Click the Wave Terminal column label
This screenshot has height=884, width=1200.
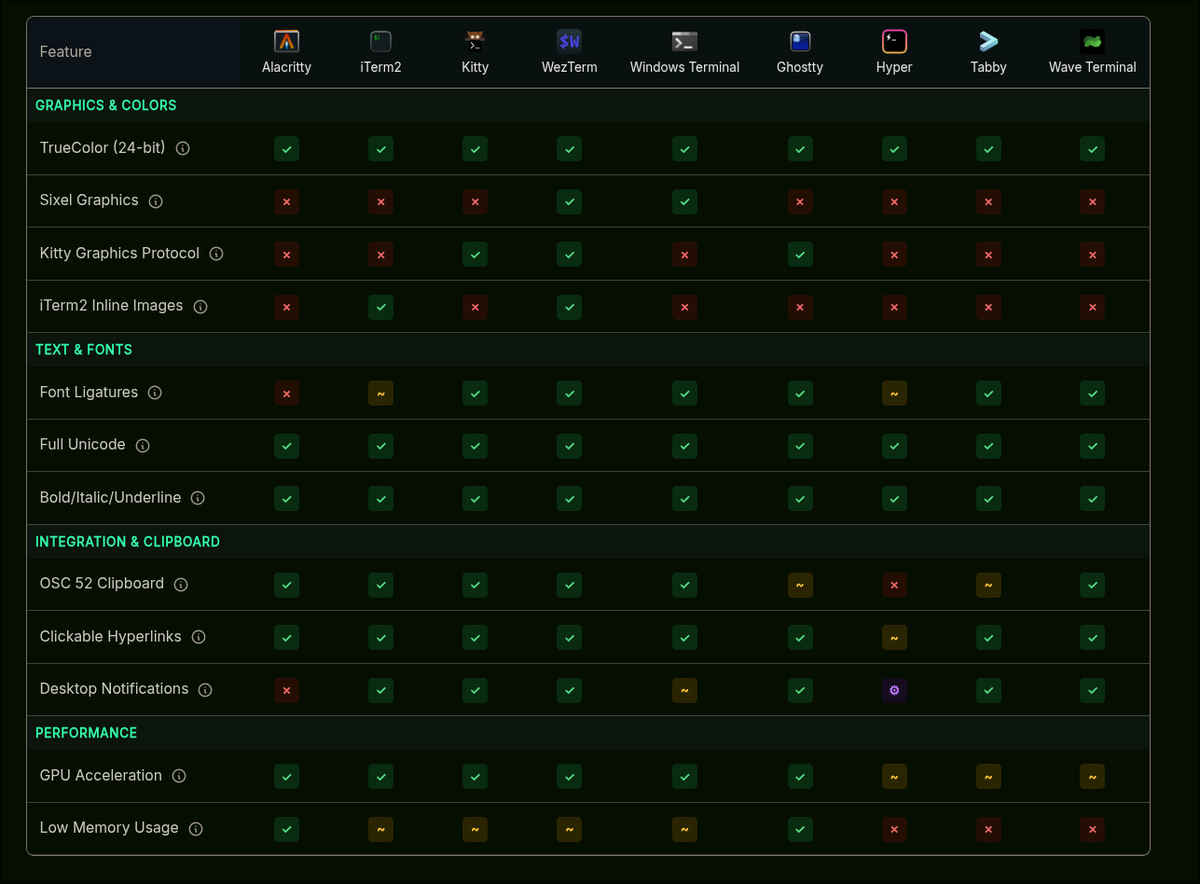point(1092,67)
